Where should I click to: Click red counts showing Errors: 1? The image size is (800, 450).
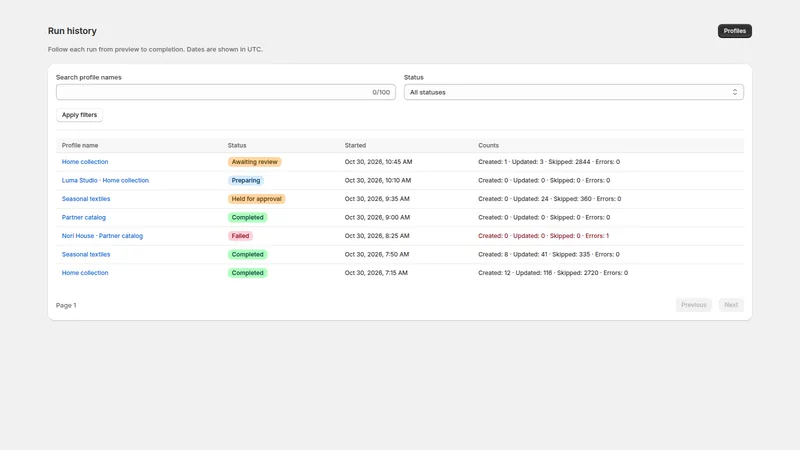tap(543, 236)
